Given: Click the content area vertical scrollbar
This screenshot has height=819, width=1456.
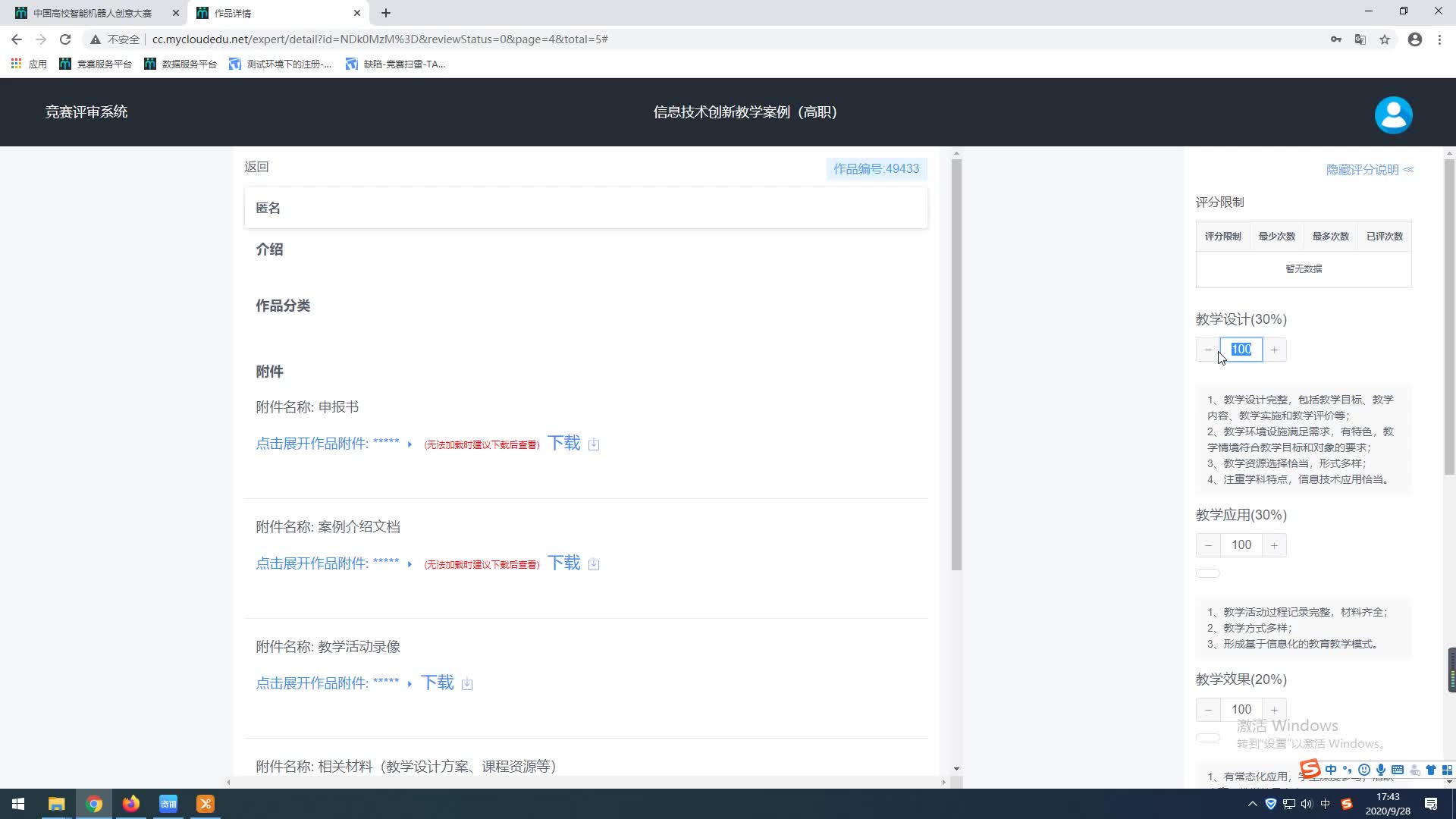Looking at the screenshot, I should pos(956,364).
